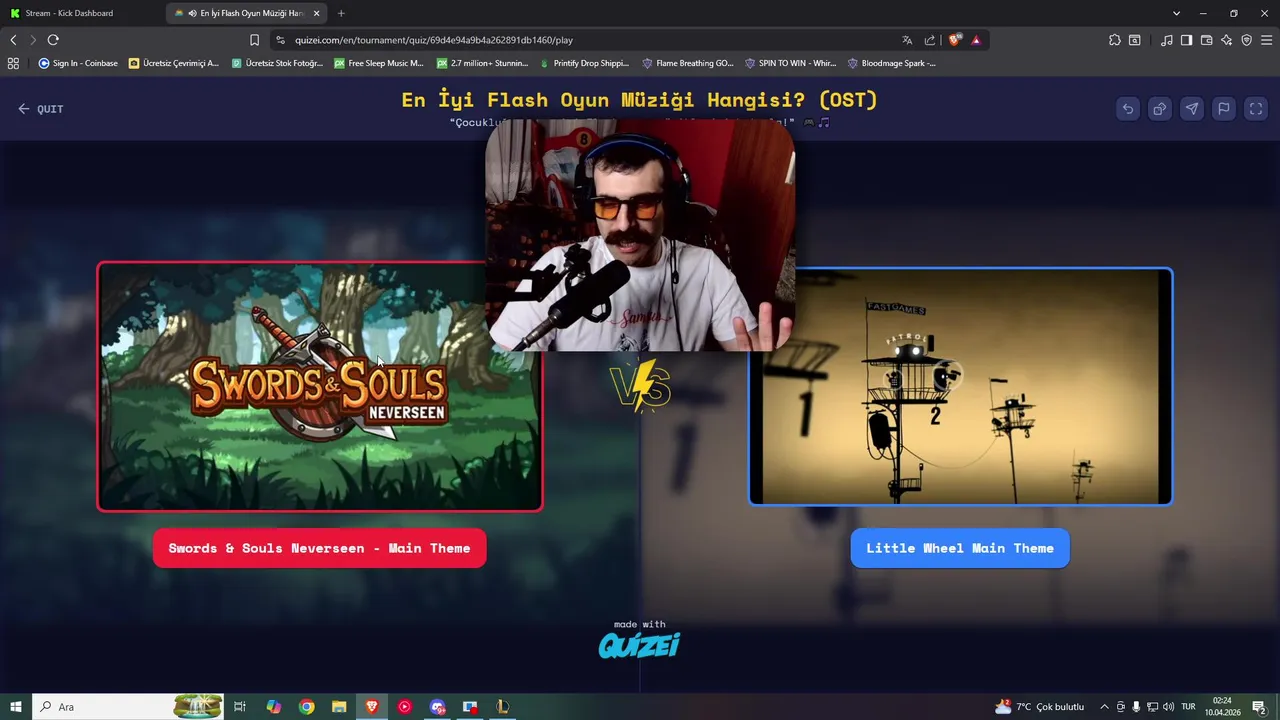Viewport: 1280px width, 720px height.
Task: Open Free Sleep Music bookmark
Action: tap(379, 63)
